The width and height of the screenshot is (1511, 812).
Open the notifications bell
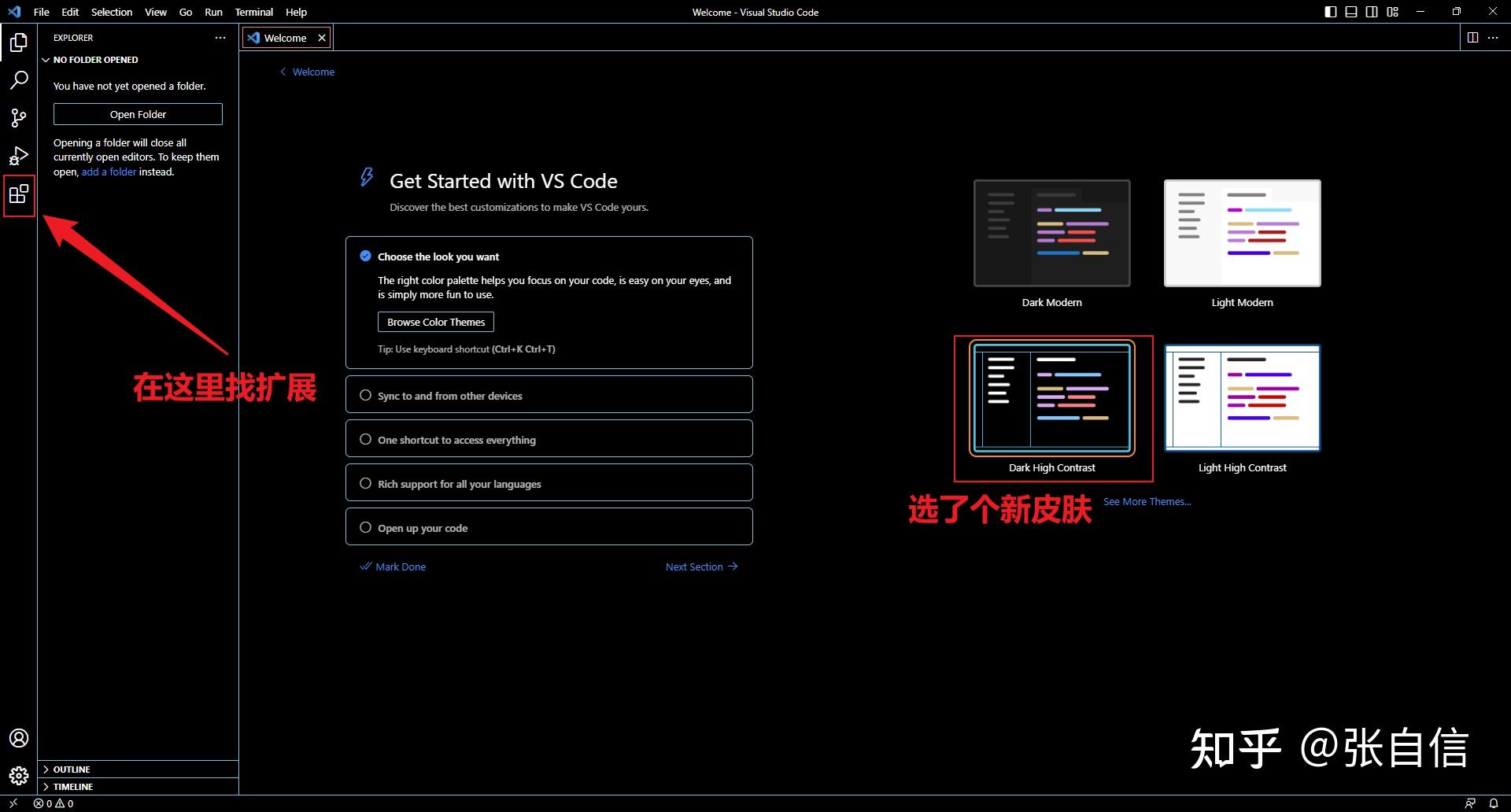[x=1494, y=803]
